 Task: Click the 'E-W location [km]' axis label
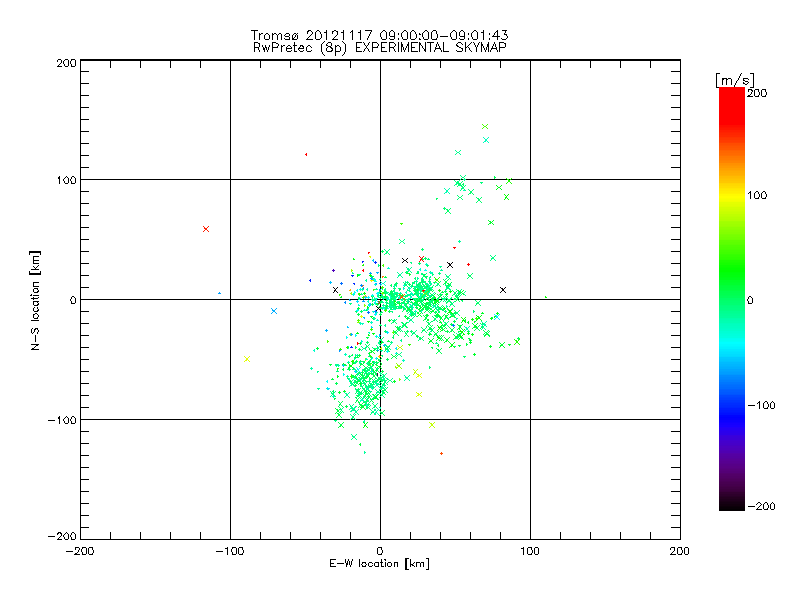(379, 564)
